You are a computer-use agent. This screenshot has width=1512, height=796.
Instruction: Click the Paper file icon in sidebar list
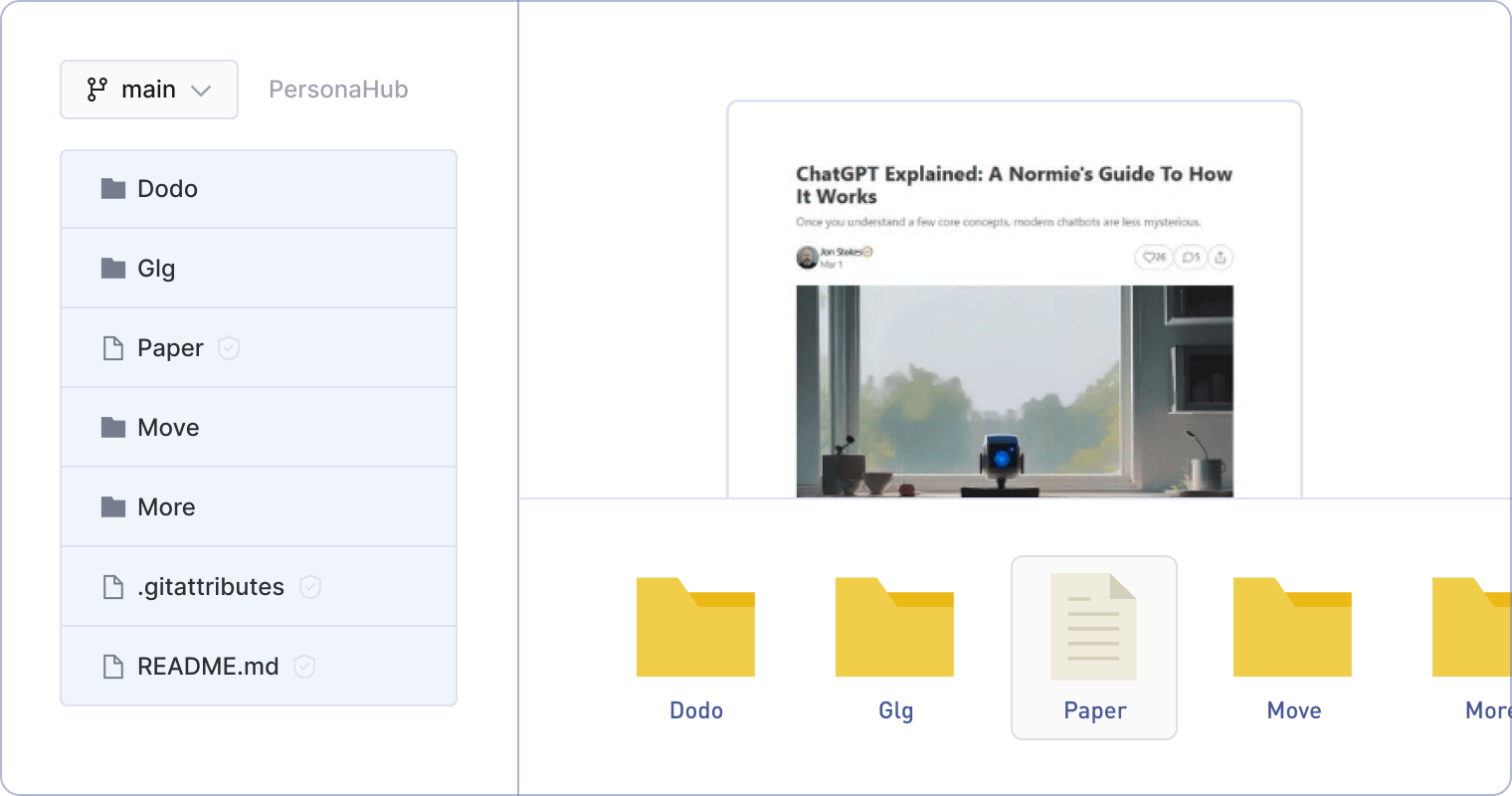[x=113, y=348]
